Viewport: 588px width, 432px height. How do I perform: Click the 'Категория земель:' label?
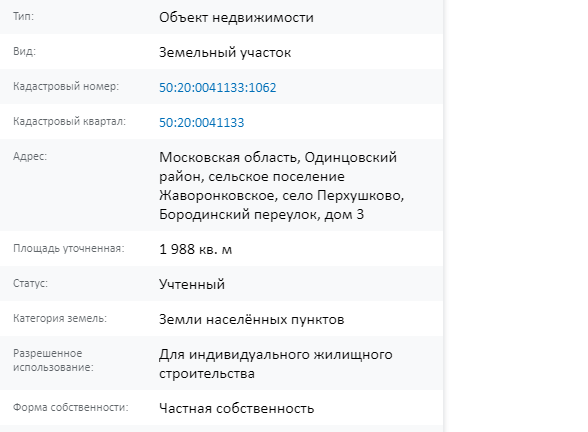pos(60,318)
